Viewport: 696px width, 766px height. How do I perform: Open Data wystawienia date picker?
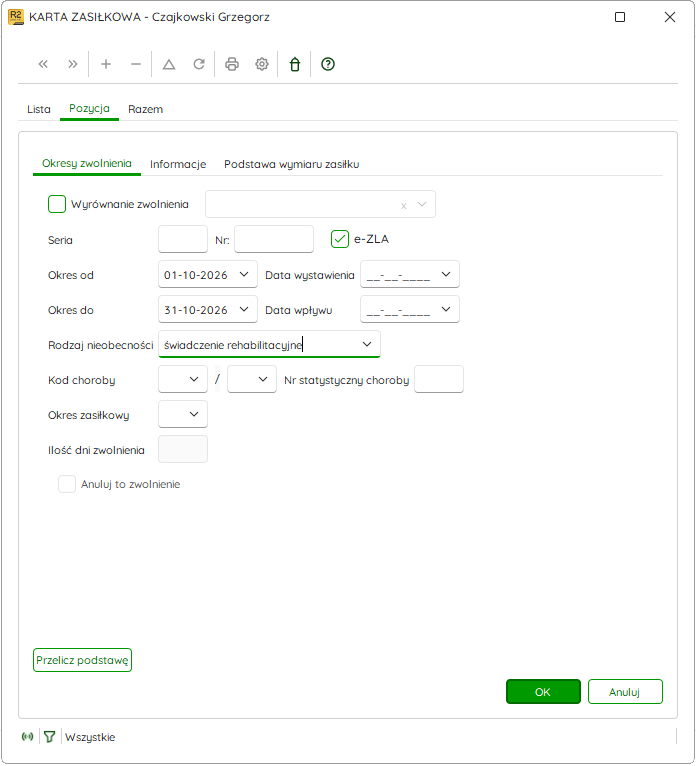click(446, 275)
